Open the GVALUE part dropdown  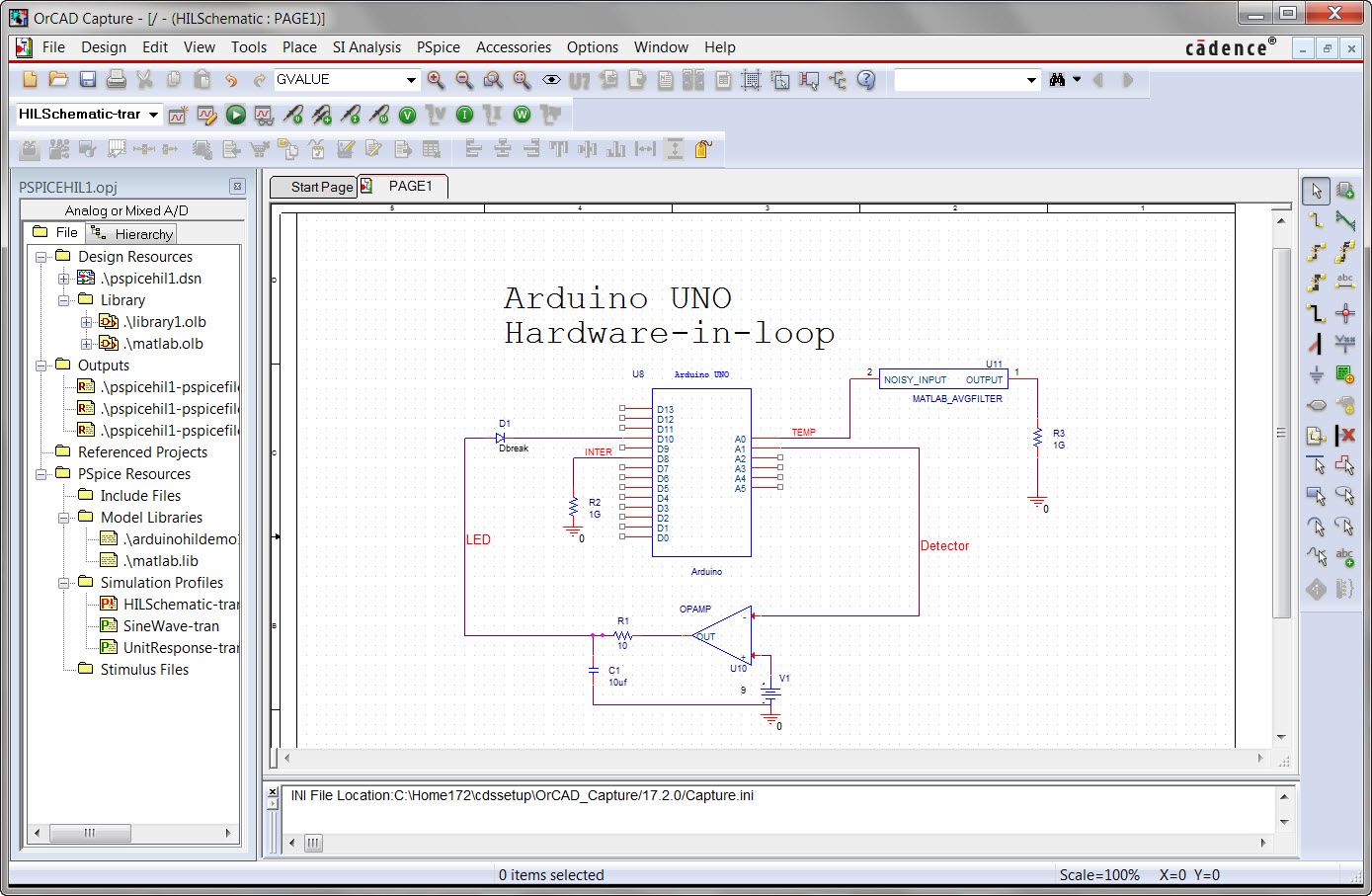pos(412,80)
